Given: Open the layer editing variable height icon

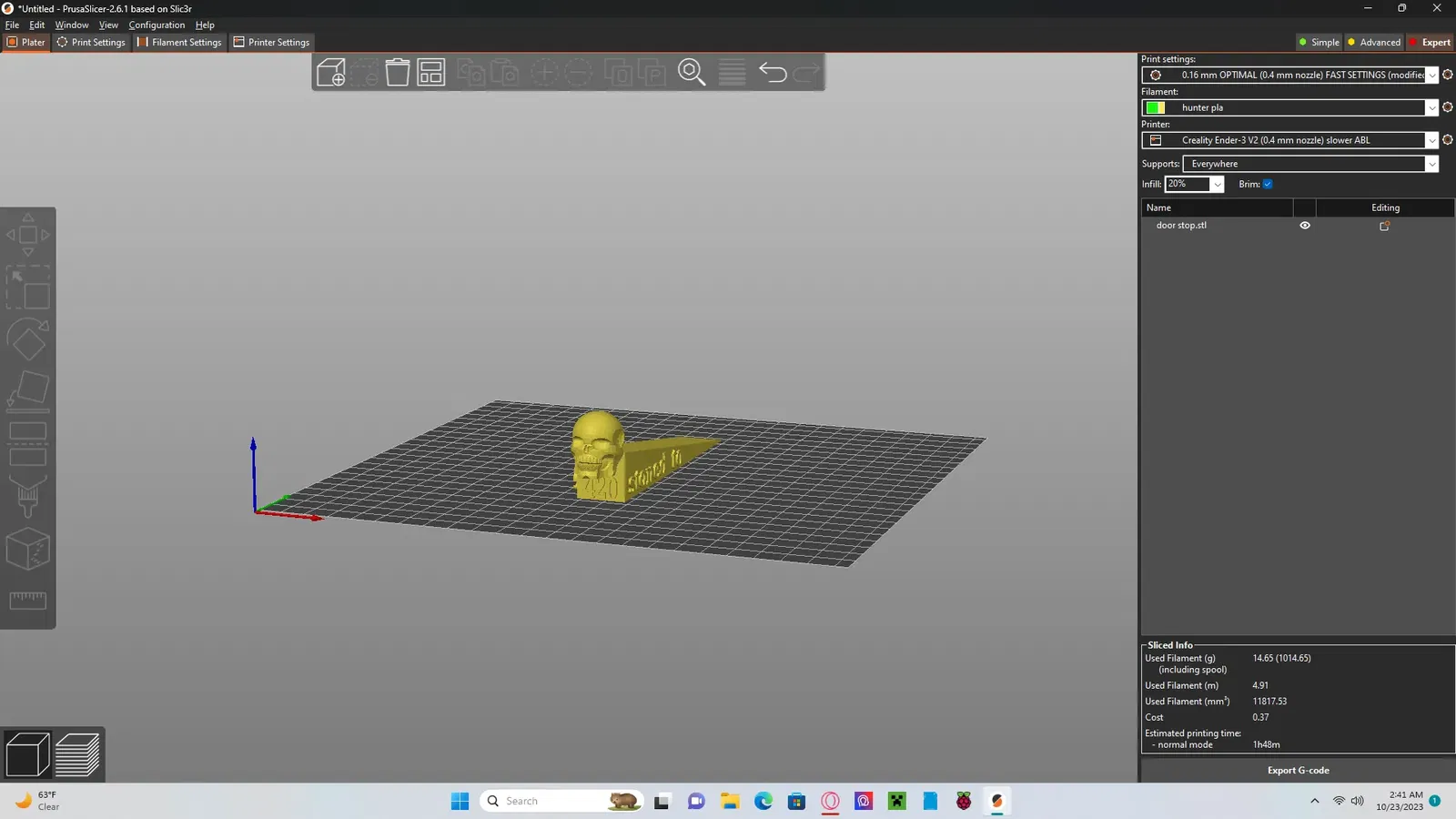Looking at the screenshot, I should [732, 72].
